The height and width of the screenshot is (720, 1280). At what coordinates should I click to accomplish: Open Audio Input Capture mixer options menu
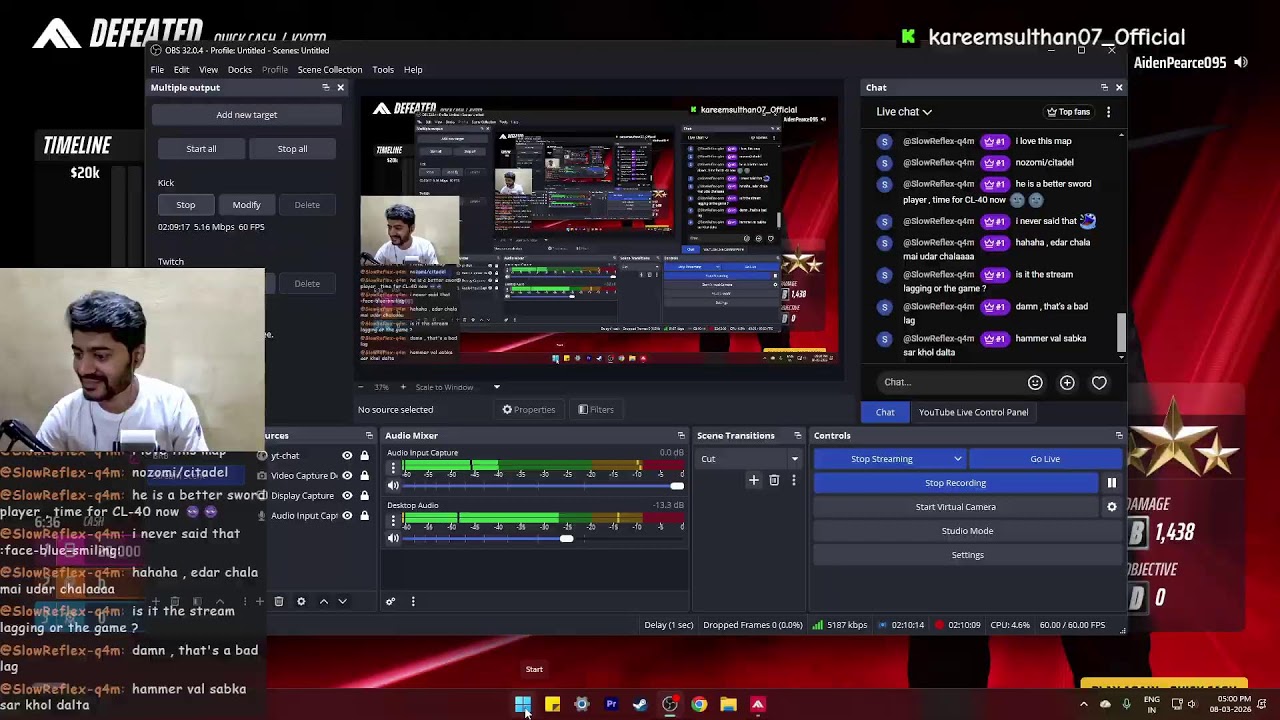click(x=391, y=467)
